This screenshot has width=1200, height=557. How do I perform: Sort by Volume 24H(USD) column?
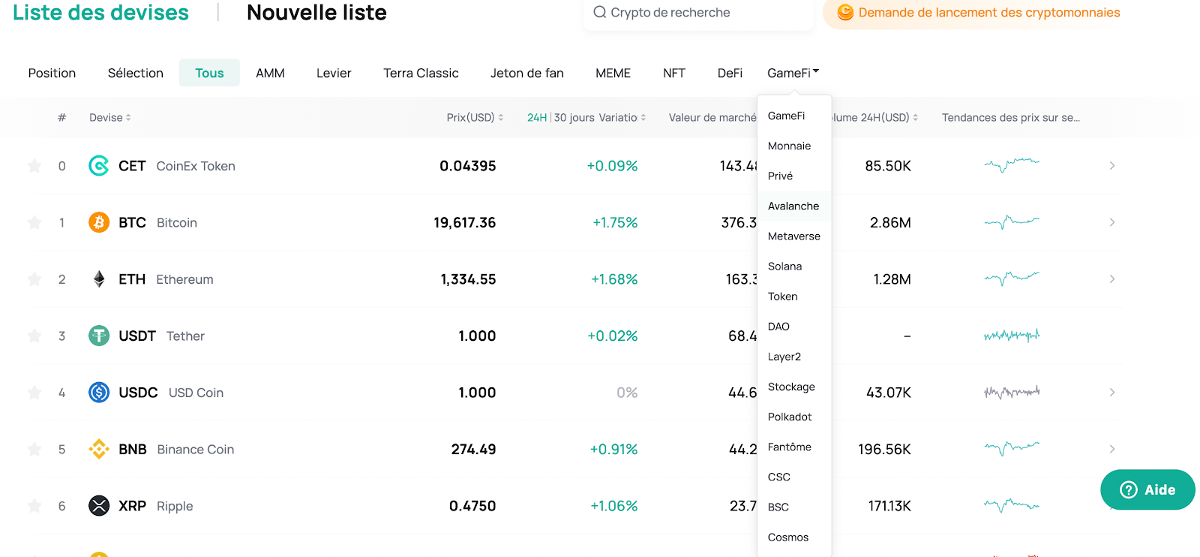click(x=874, y=118)
